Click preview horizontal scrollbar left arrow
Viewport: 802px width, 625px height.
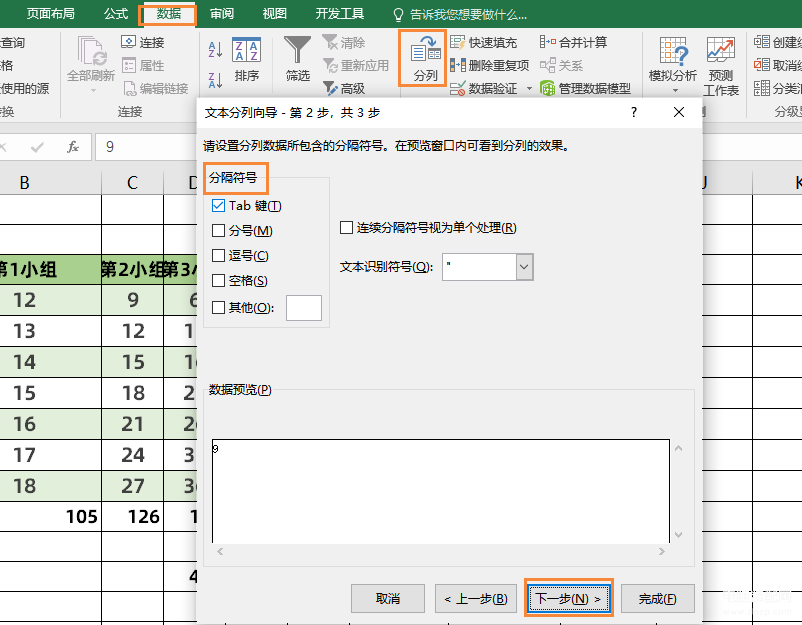[220, 551]
